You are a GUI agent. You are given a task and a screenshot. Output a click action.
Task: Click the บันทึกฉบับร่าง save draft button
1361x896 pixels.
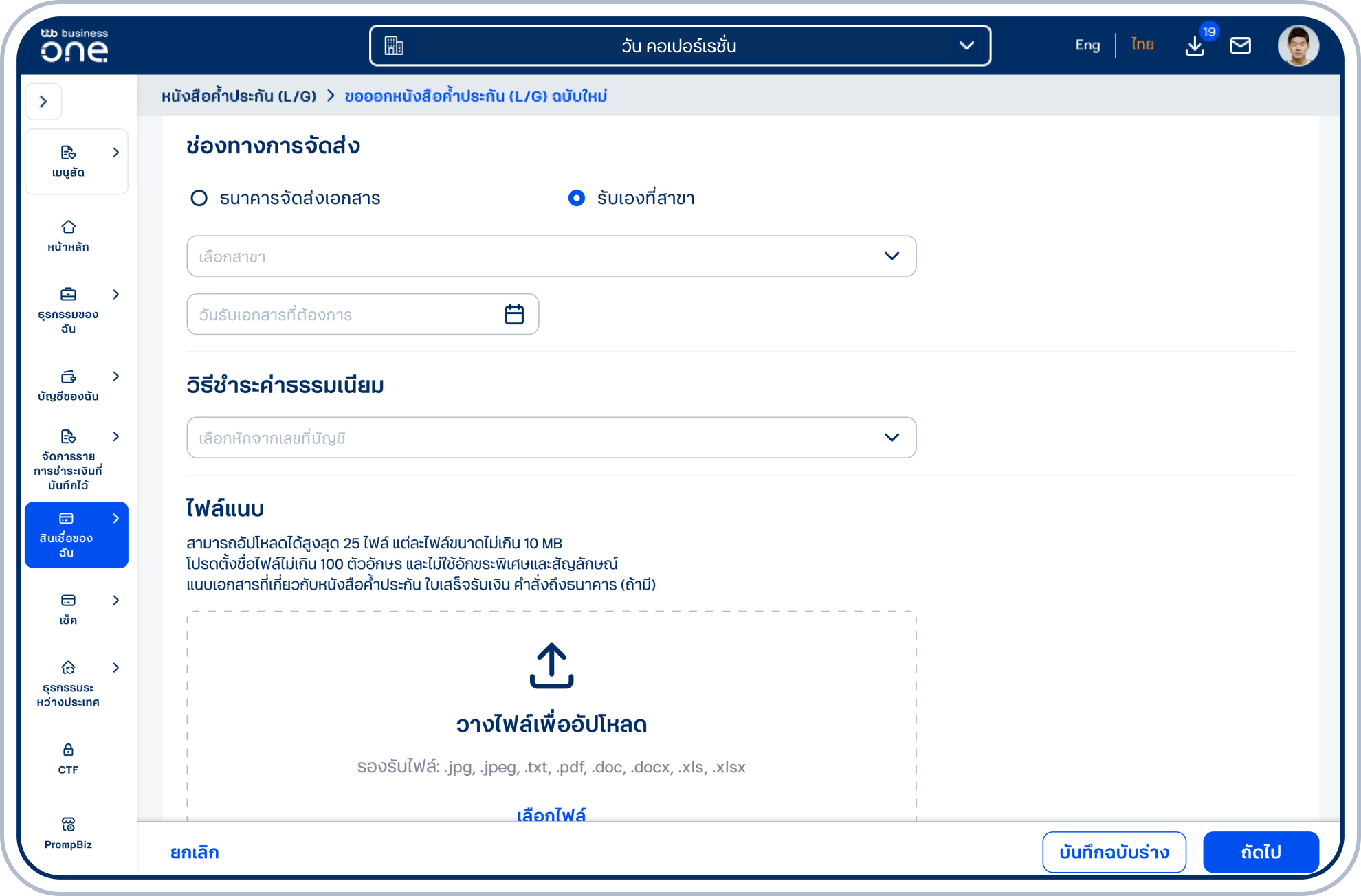click(1114, 852)
